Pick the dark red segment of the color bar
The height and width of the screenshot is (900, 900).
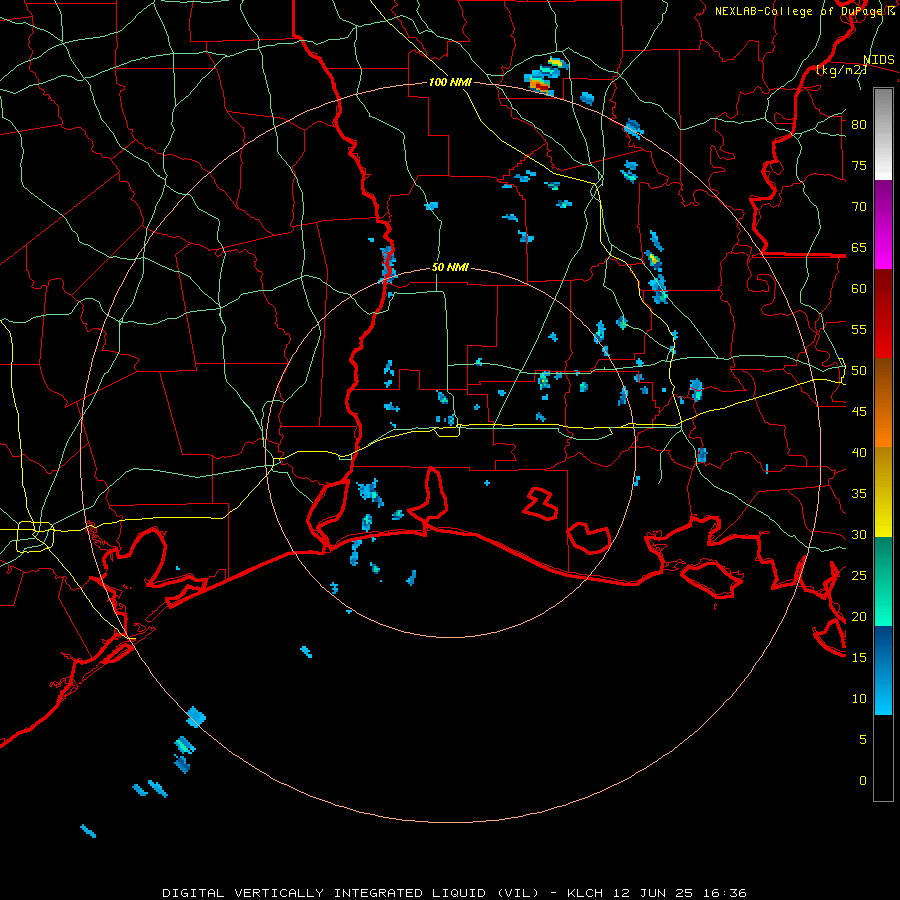[883, 314]
